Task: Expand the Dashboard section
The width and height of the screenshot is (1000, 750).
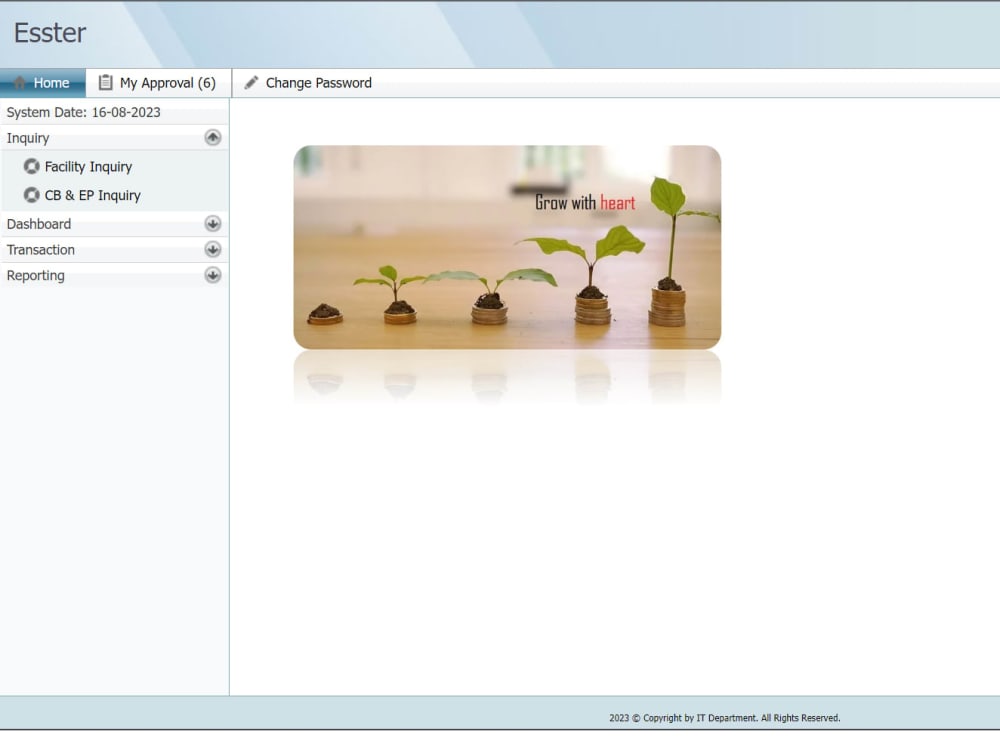Action: 212,224
